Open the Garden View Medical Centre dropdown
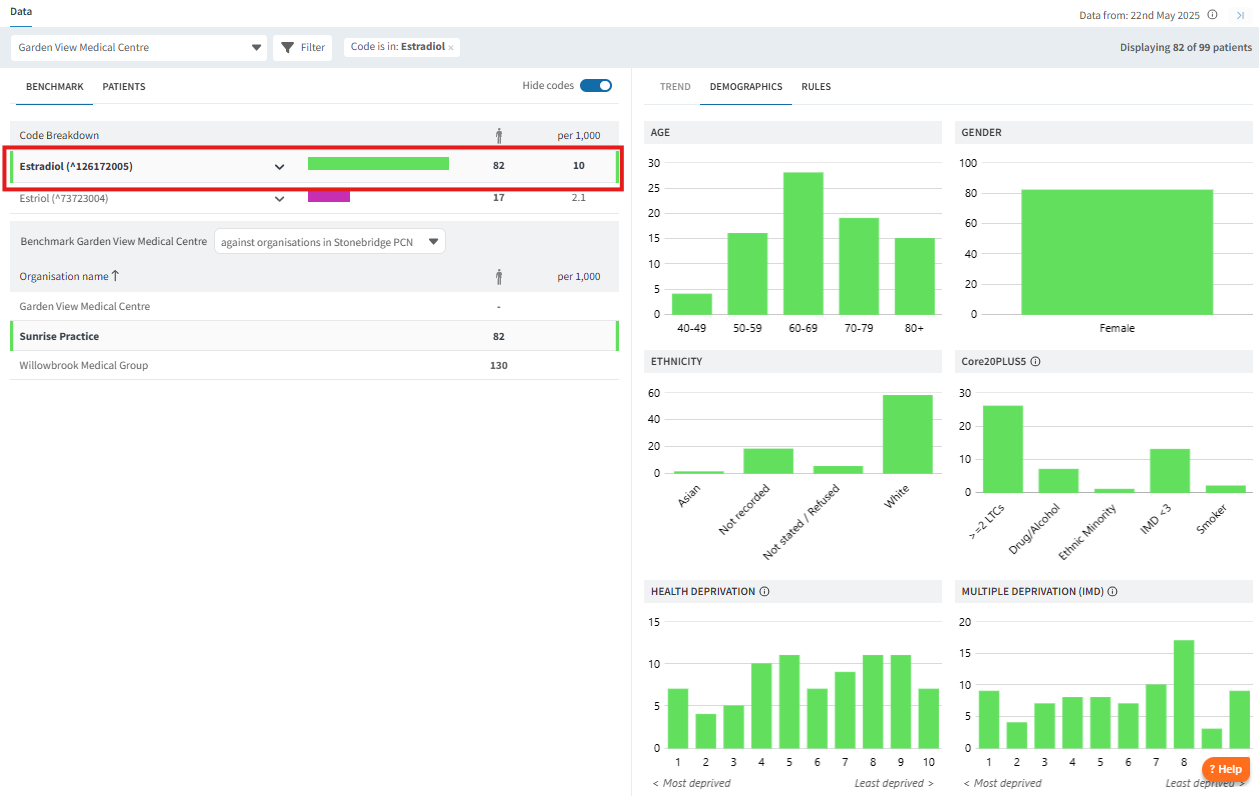1259x796 pixels. pyautogui.click(x=138, y=47)
